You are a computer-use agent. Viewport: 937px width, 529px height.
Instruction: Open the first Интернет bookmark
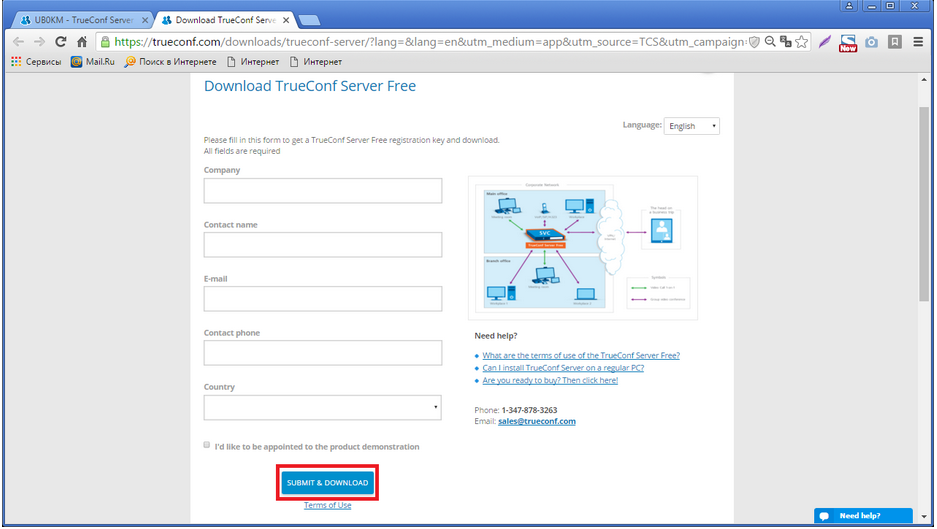point(253,62)
